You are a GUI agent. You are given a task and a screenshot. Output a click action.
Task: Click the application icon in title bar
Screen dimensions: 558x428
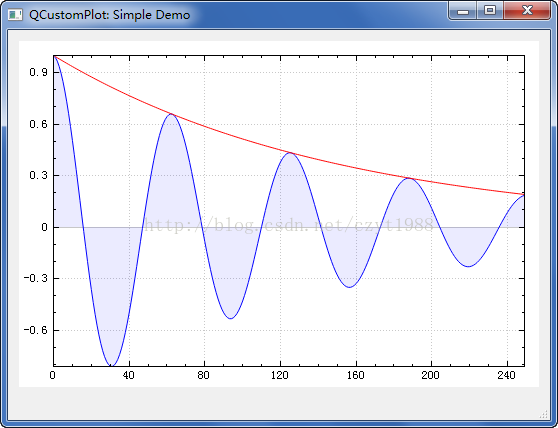(15, 15)
